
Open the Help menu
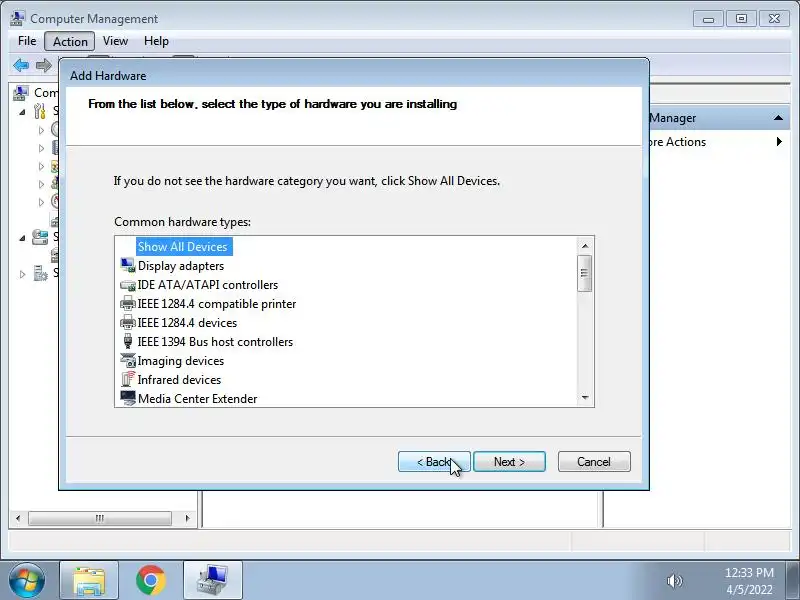[156, 41]
